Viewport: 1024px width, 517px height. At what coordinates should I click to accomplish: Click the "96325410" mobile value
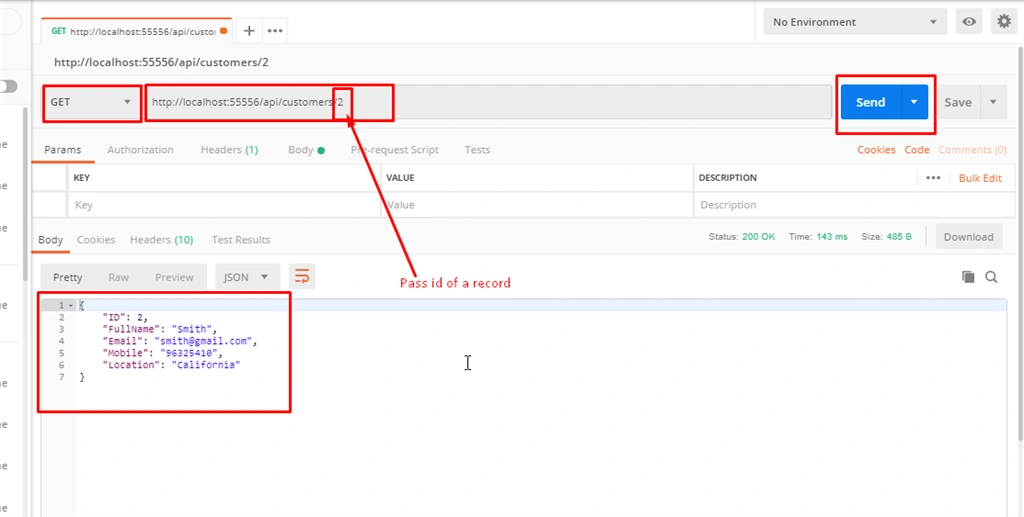pyautogui.click(x=191, y=353)
